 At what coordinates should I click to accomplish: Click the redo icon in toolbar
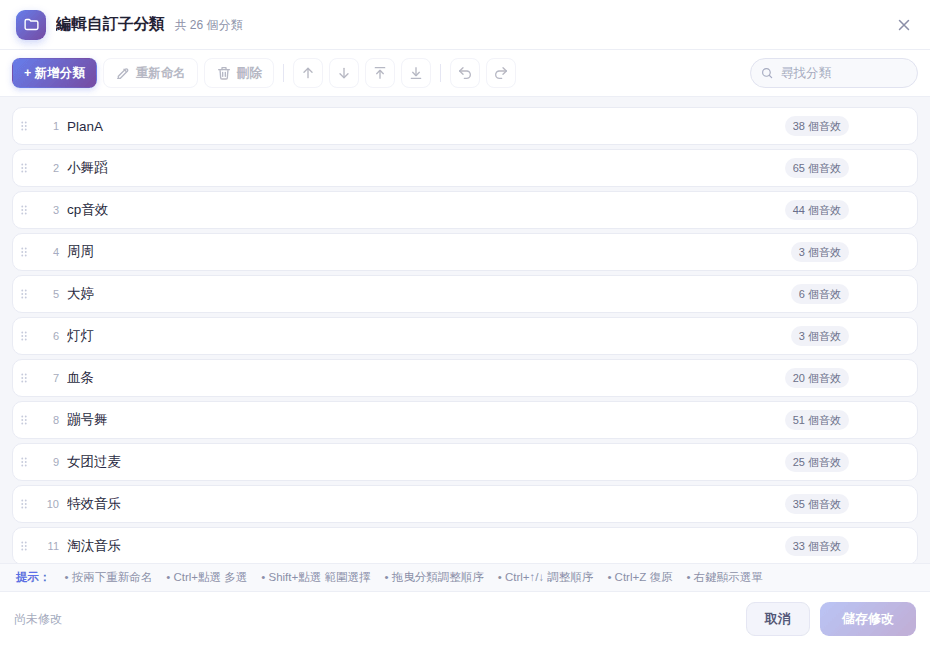point(501,73)
